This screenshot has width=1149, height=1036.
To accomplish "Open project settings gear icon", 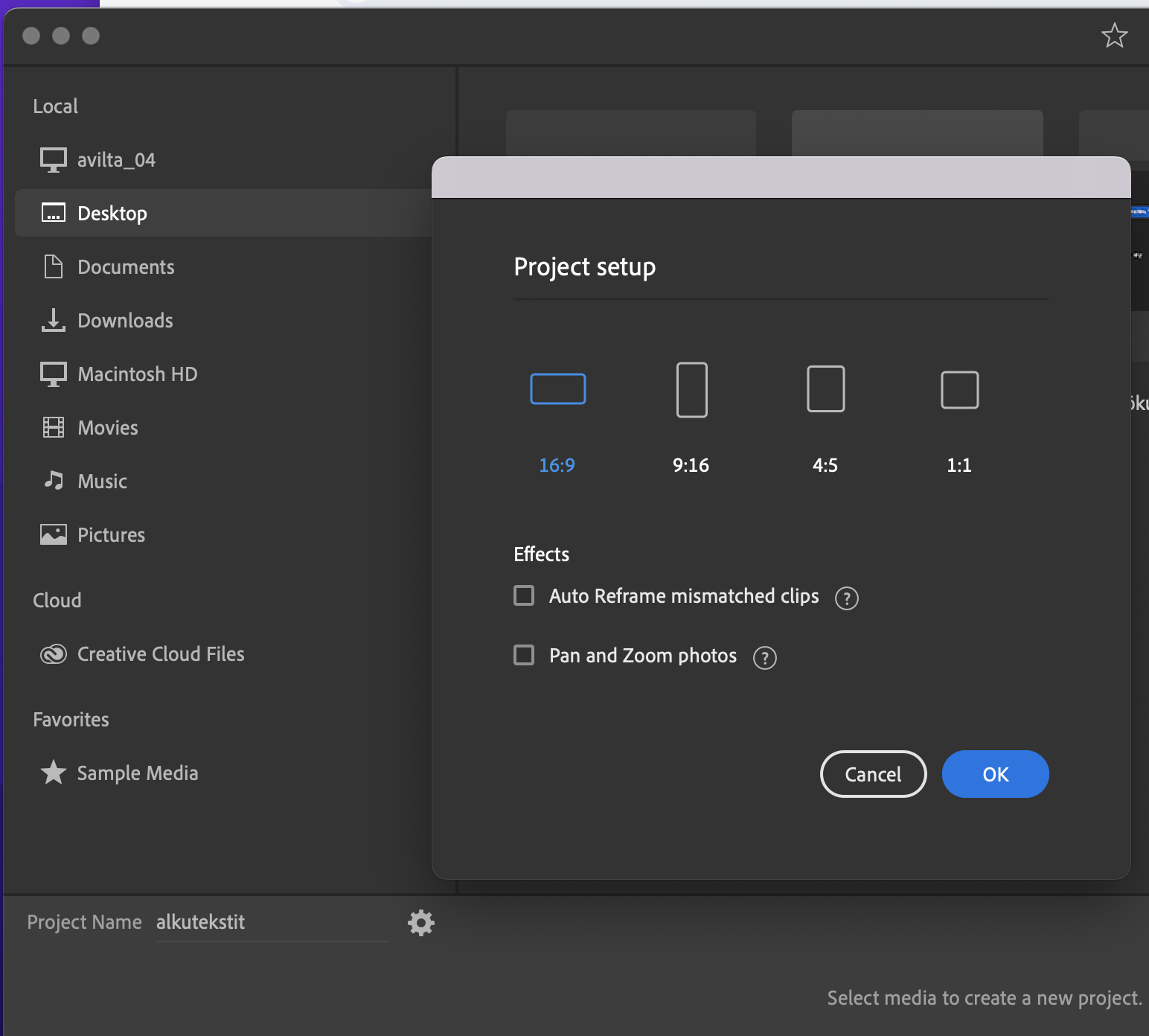I will [x=421, y=923].
